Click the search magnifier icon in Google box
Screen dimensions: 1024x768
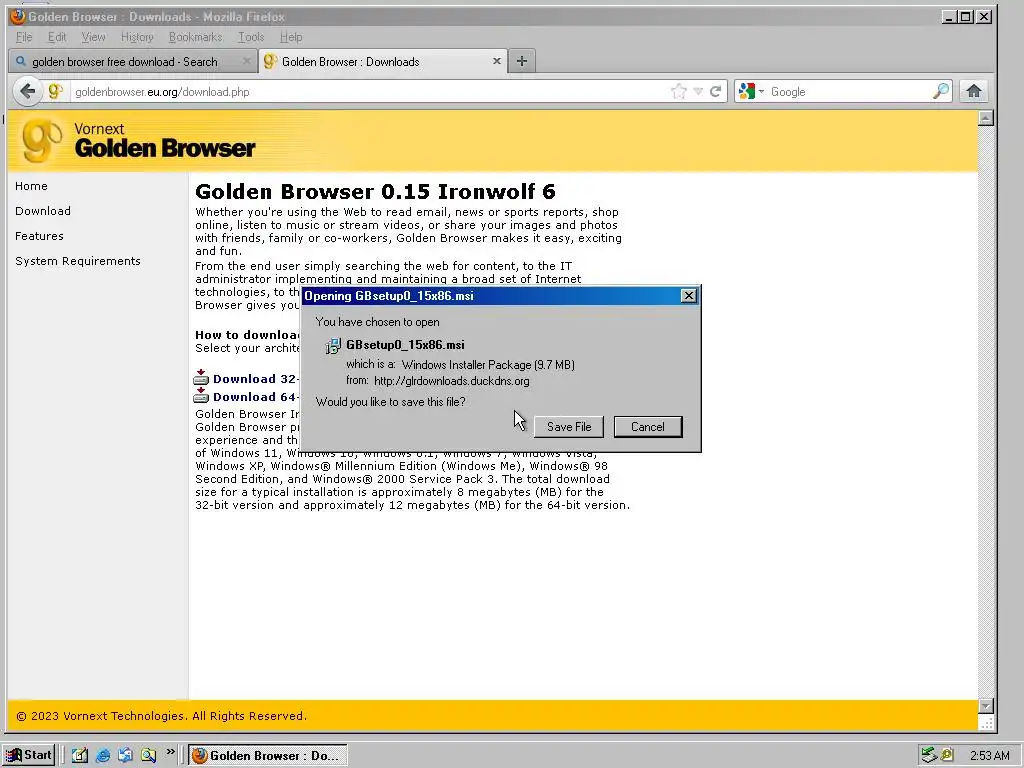pos(940,91)
